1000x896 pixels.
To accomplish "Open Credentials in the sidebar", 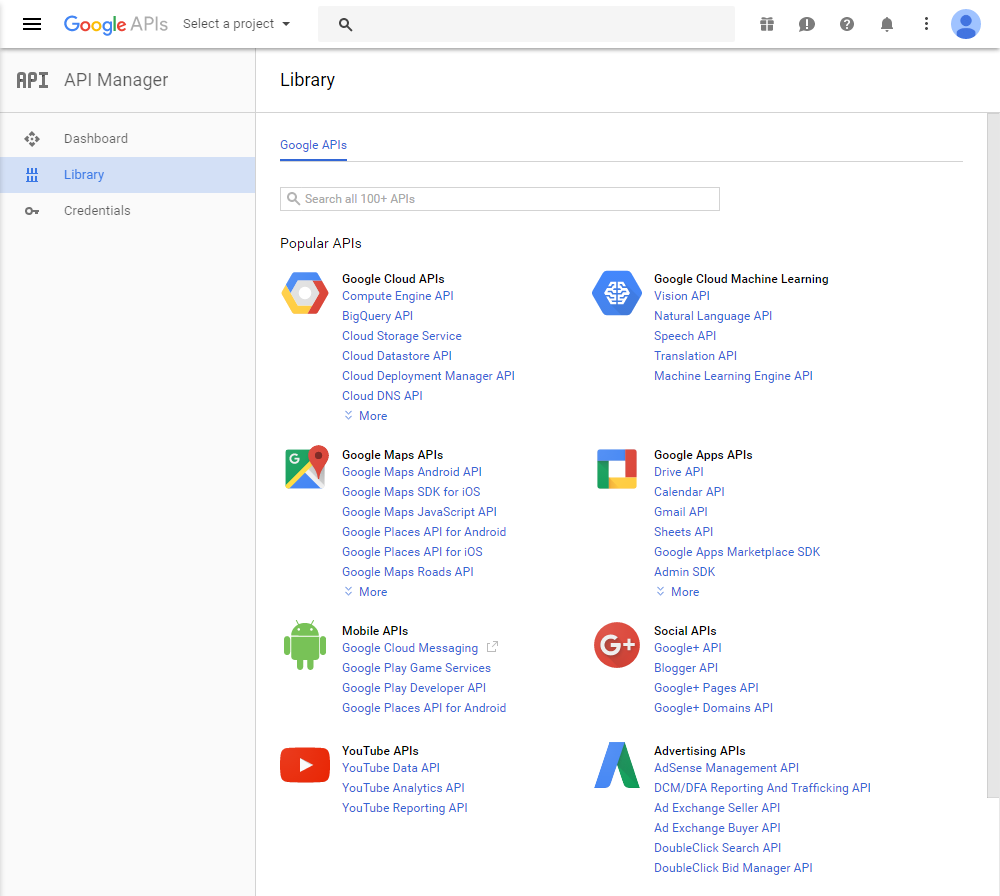I will (97, 211).
